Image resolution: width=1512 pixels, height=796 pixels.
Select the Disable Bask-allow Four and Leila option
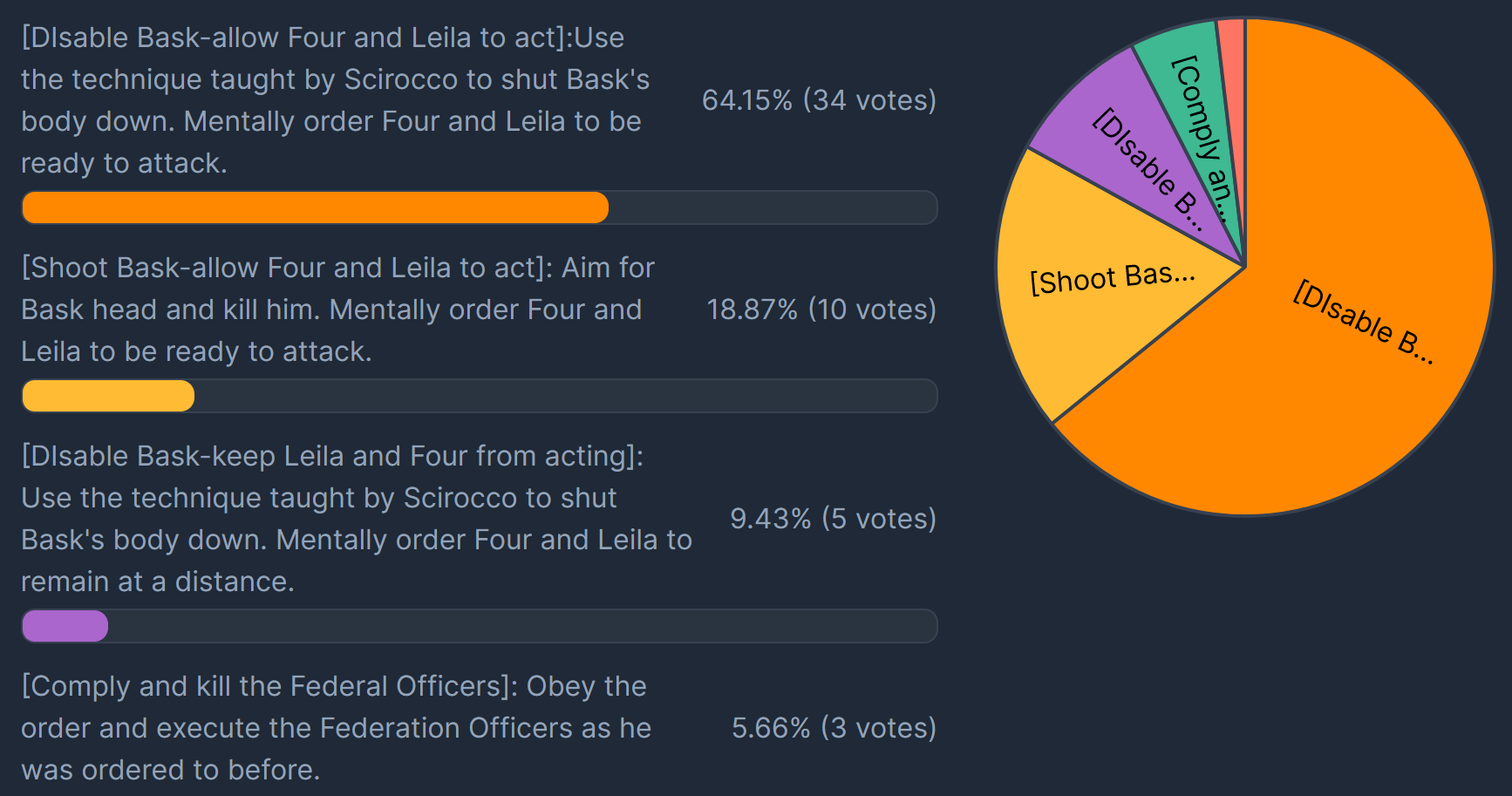[336, 100]
